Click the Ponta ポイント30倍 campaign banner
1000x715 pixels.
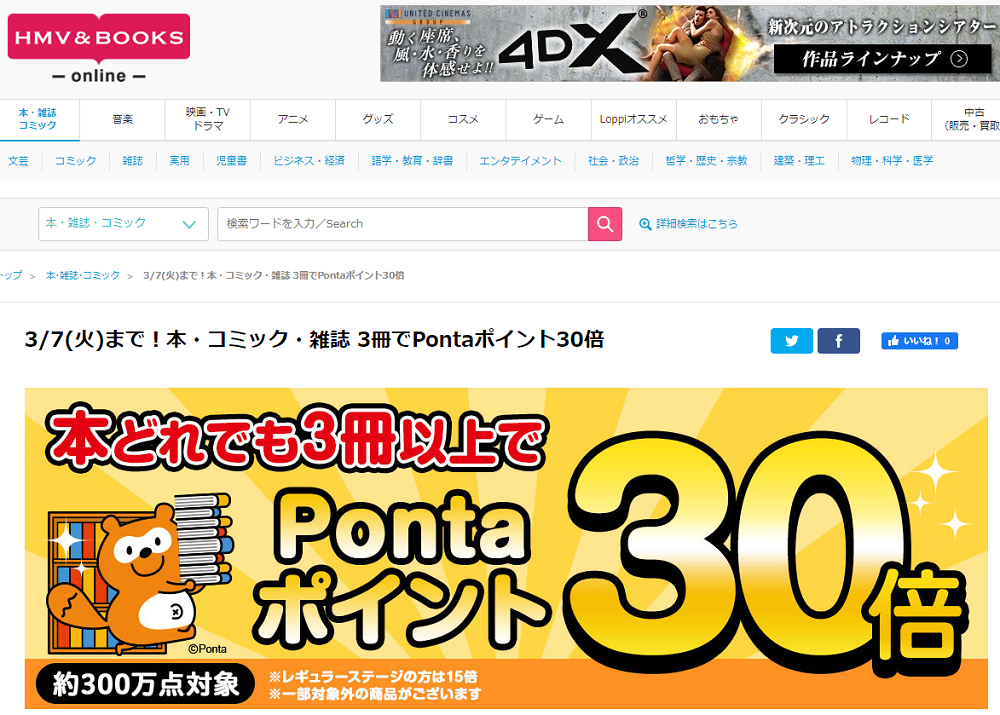[506, 549]
